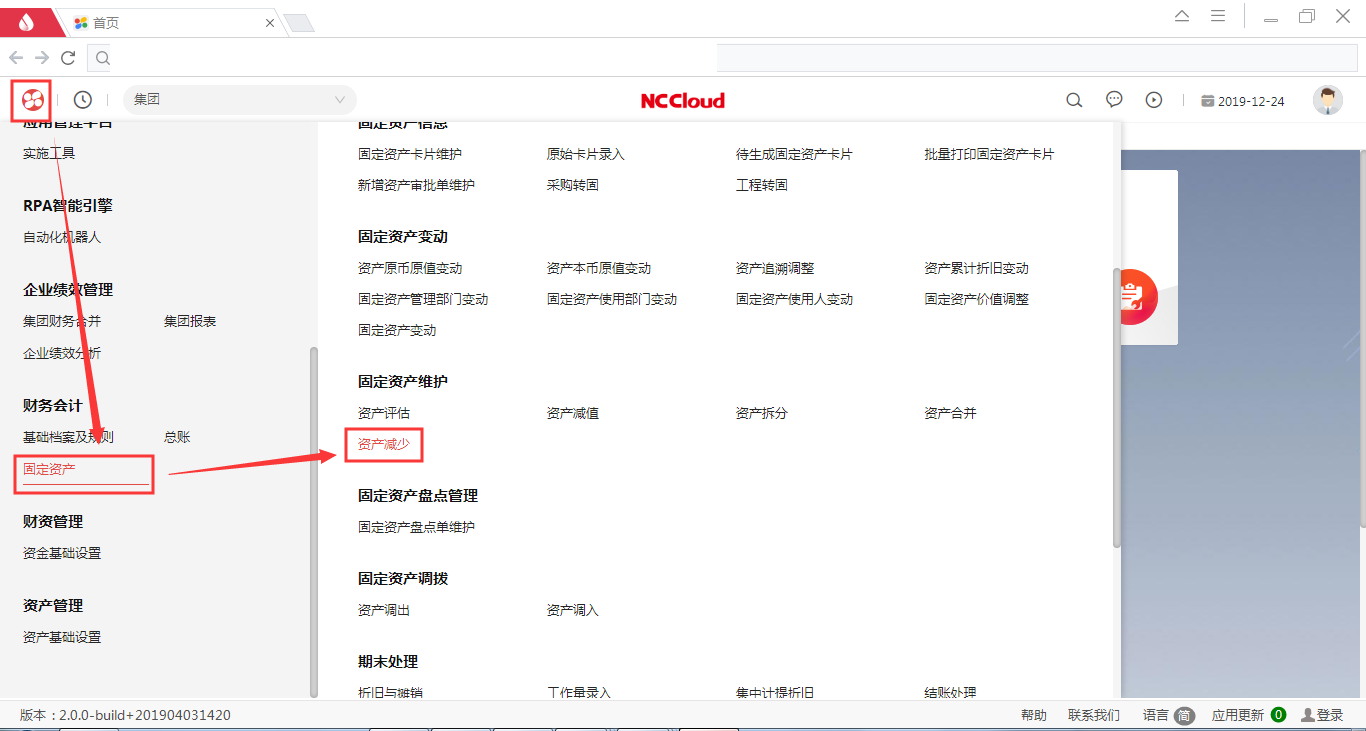Viewport: 1366px width, 731px height.
Task: Open 固定资产卡片维护 link
Action: coord(410,154)
